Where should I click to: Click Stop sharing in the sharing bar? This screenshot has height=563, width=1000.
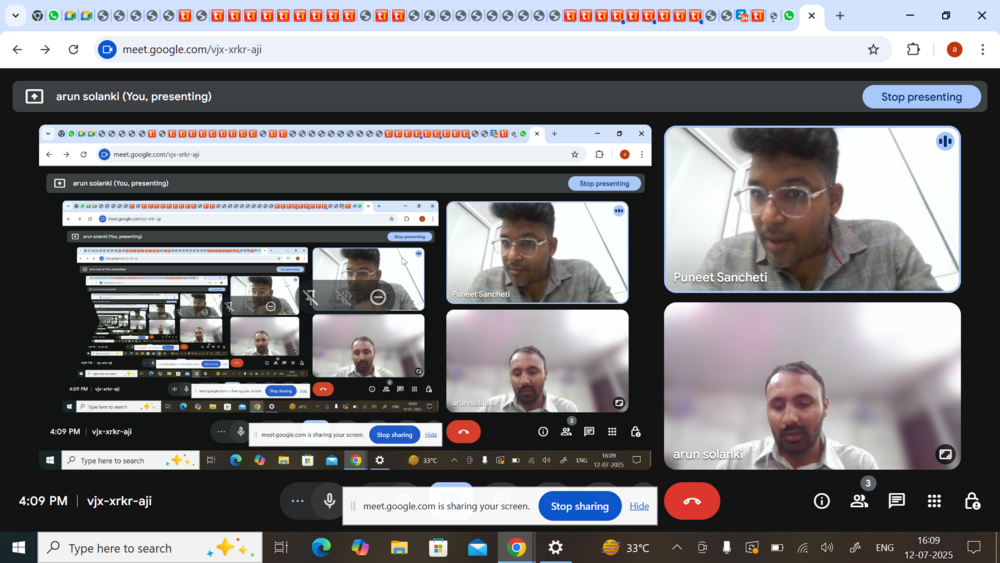(x=579, y=506)
